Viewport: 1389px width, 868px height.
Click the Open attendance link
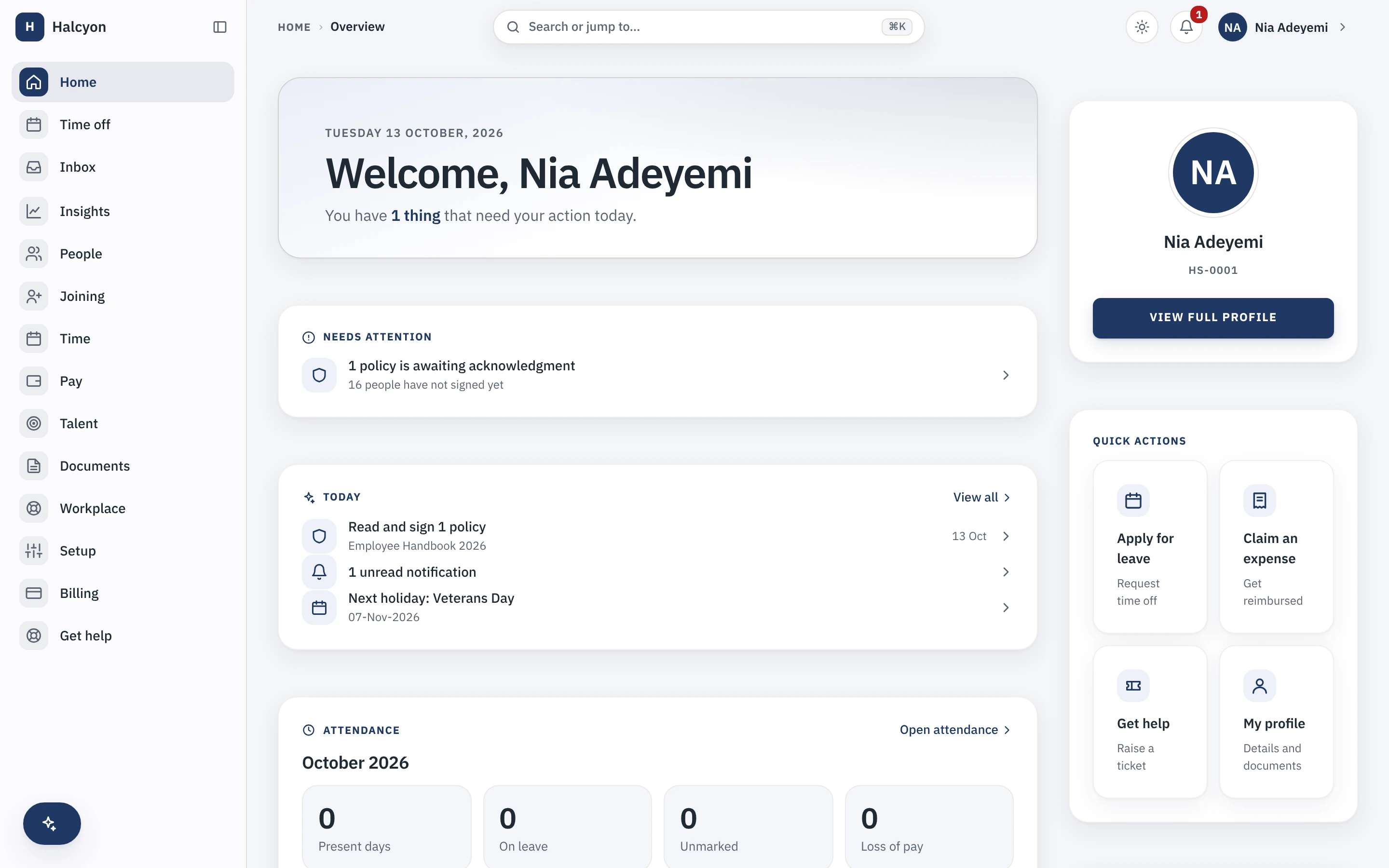(x=955, y=730)
